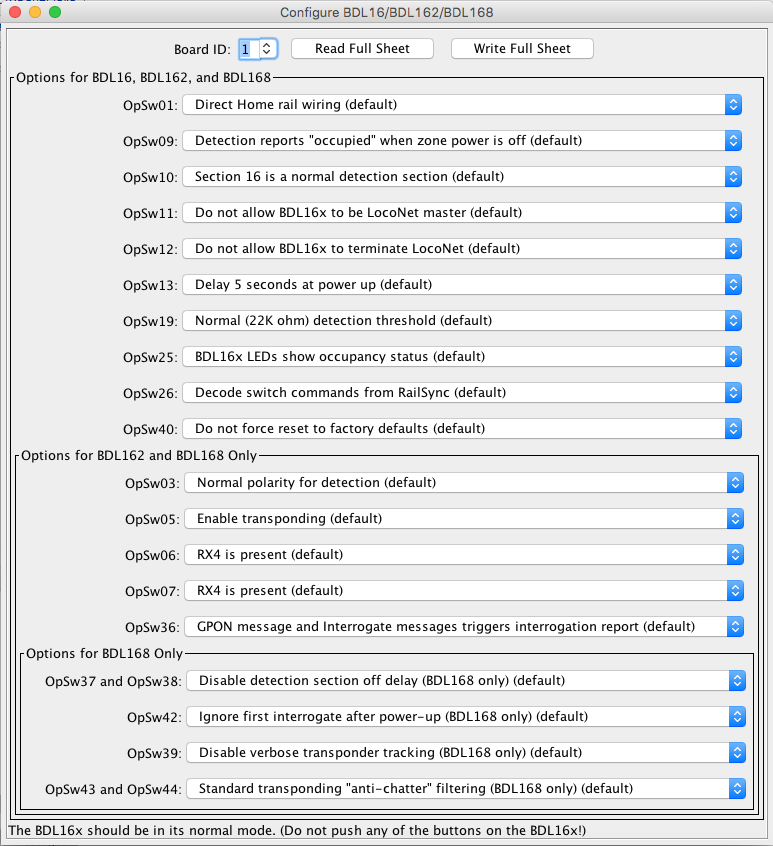Expand the OpSw12 terminate LocoNet dropdown
Viewport: 773px width, 846px height.
point(461,249)
